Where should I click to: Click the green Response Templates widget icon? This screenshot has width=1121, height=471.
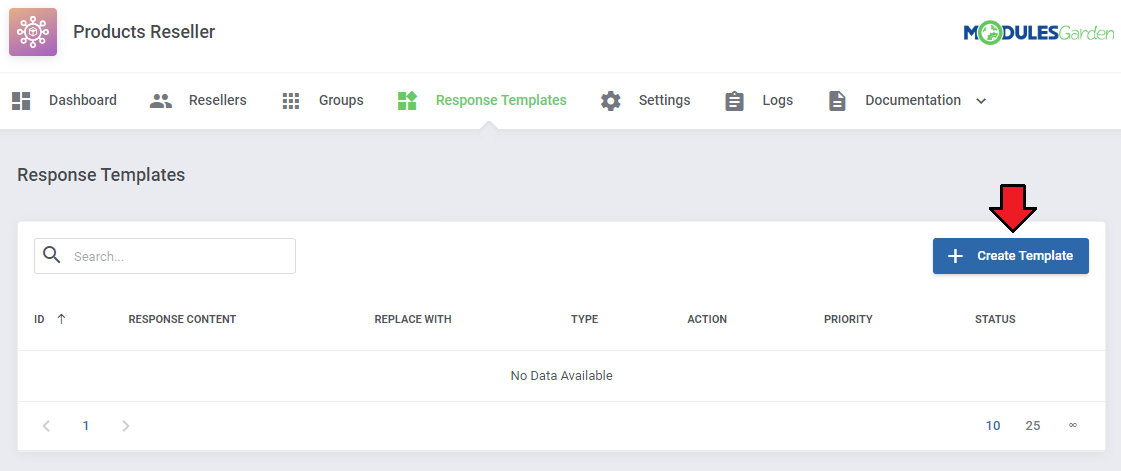pos(407,101)
